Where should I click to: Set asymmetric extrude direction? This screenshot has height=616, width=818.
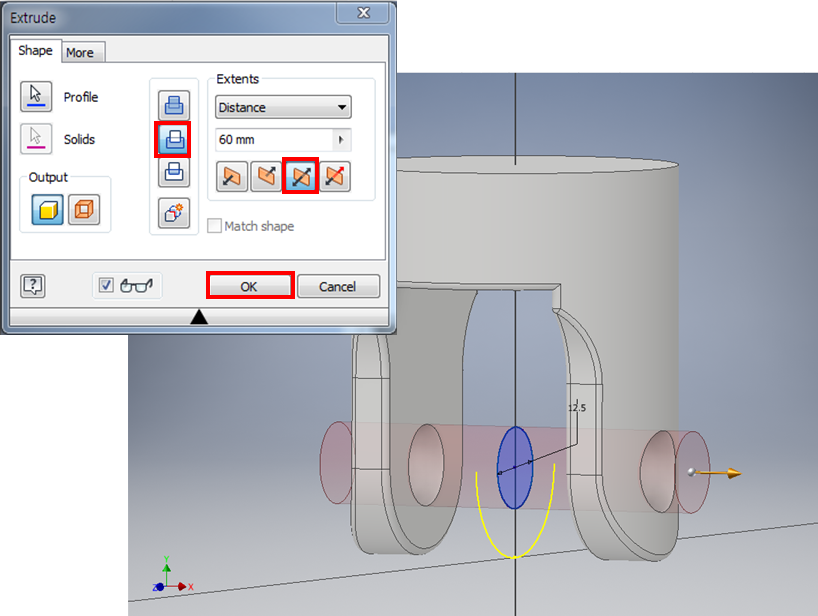click(x=335, y=177)
